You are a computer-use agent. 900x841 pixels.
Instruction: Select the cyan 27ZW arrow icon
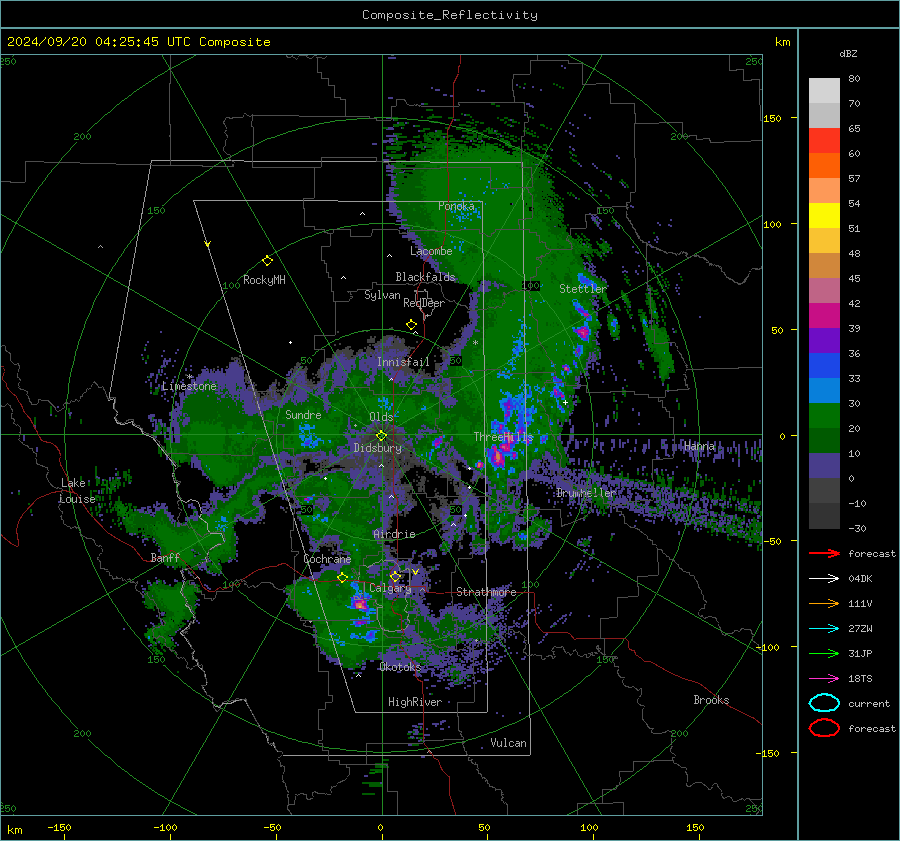pyautogui.click(x=824, y=629)
